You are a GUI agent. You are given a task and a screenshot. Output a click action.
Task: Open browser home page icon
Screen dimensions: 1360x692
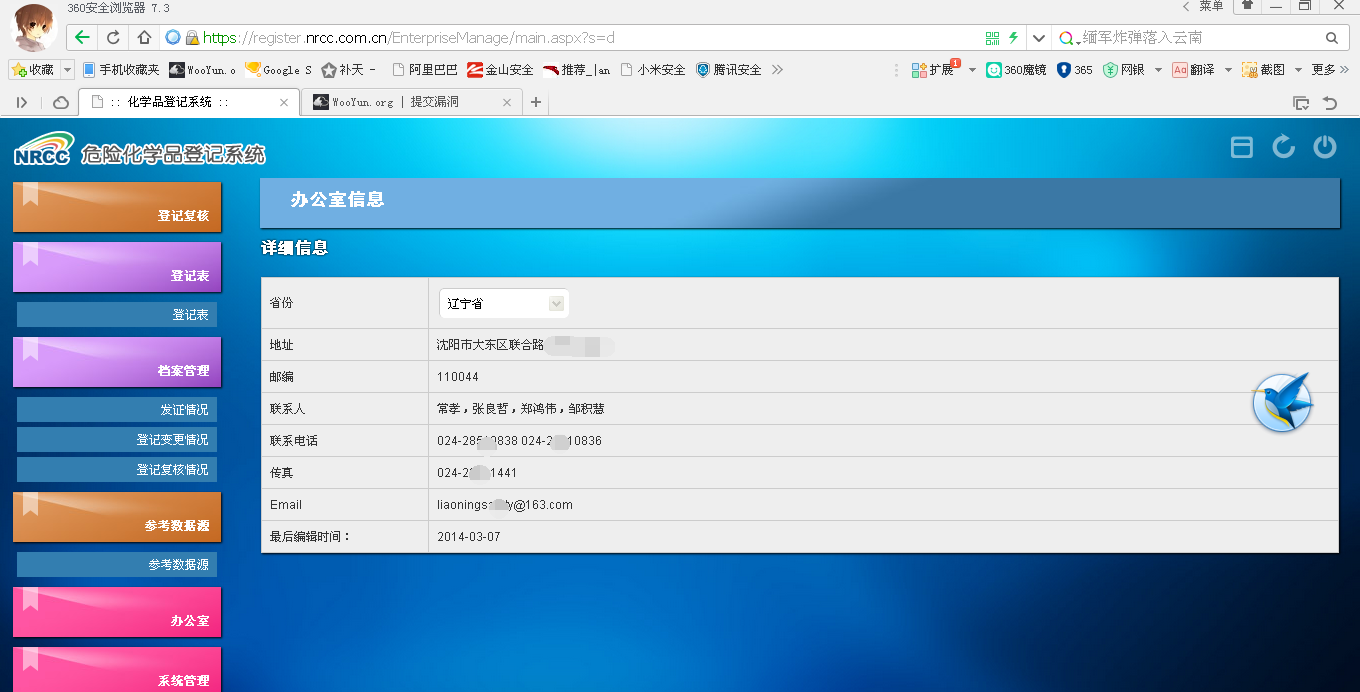pos(144,38)
